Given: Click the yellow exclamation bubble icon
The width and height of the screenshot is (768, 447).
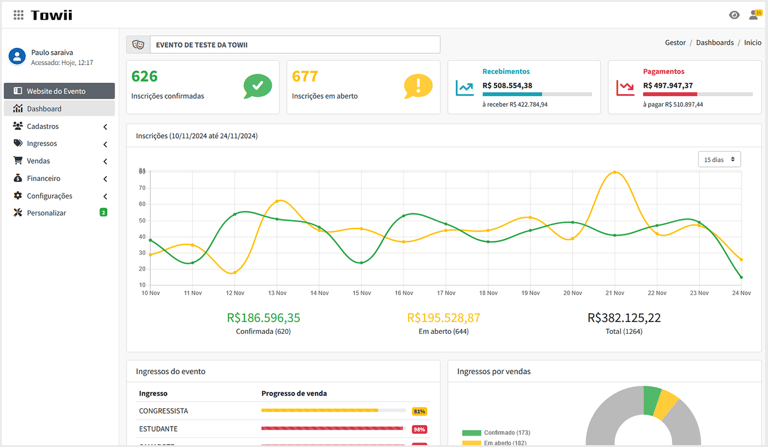Looking at the screenshot, I should [x=418, y=86].
